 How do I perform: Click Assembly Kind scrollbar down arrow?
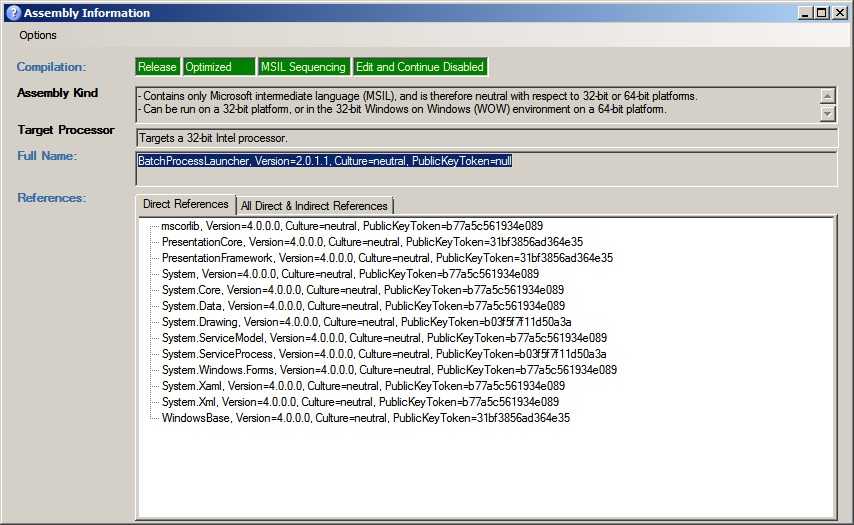(827, 113)
